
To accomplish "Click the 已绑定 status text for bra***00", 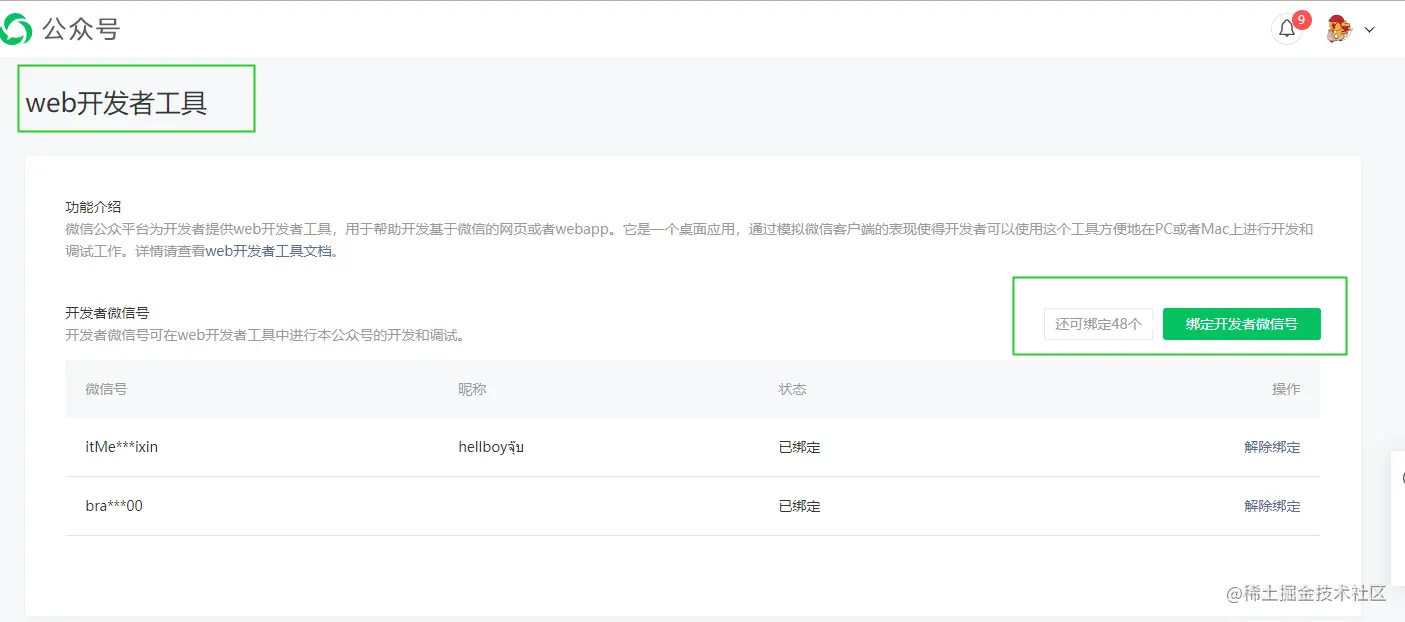I will (x=799, y=506).
